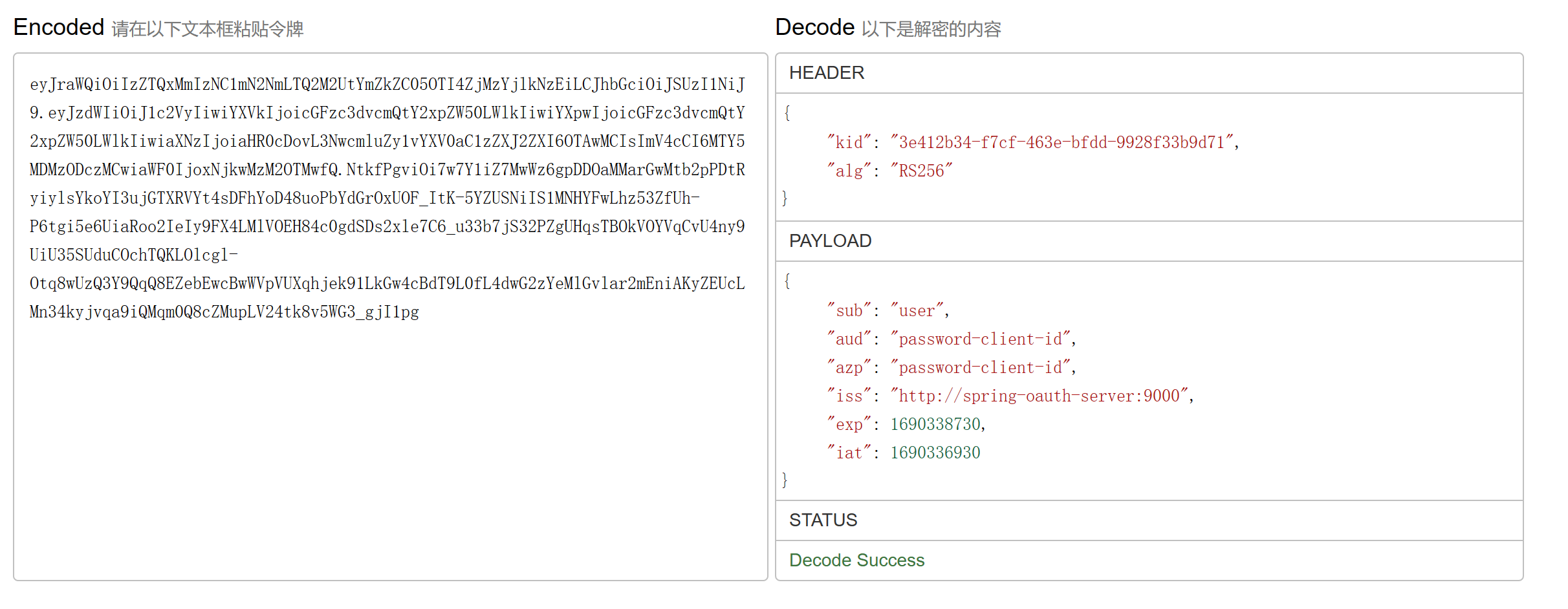The image size is (1568, 609).
Task: Click the exp value 1690338730
Action: (x=935, y=425)
